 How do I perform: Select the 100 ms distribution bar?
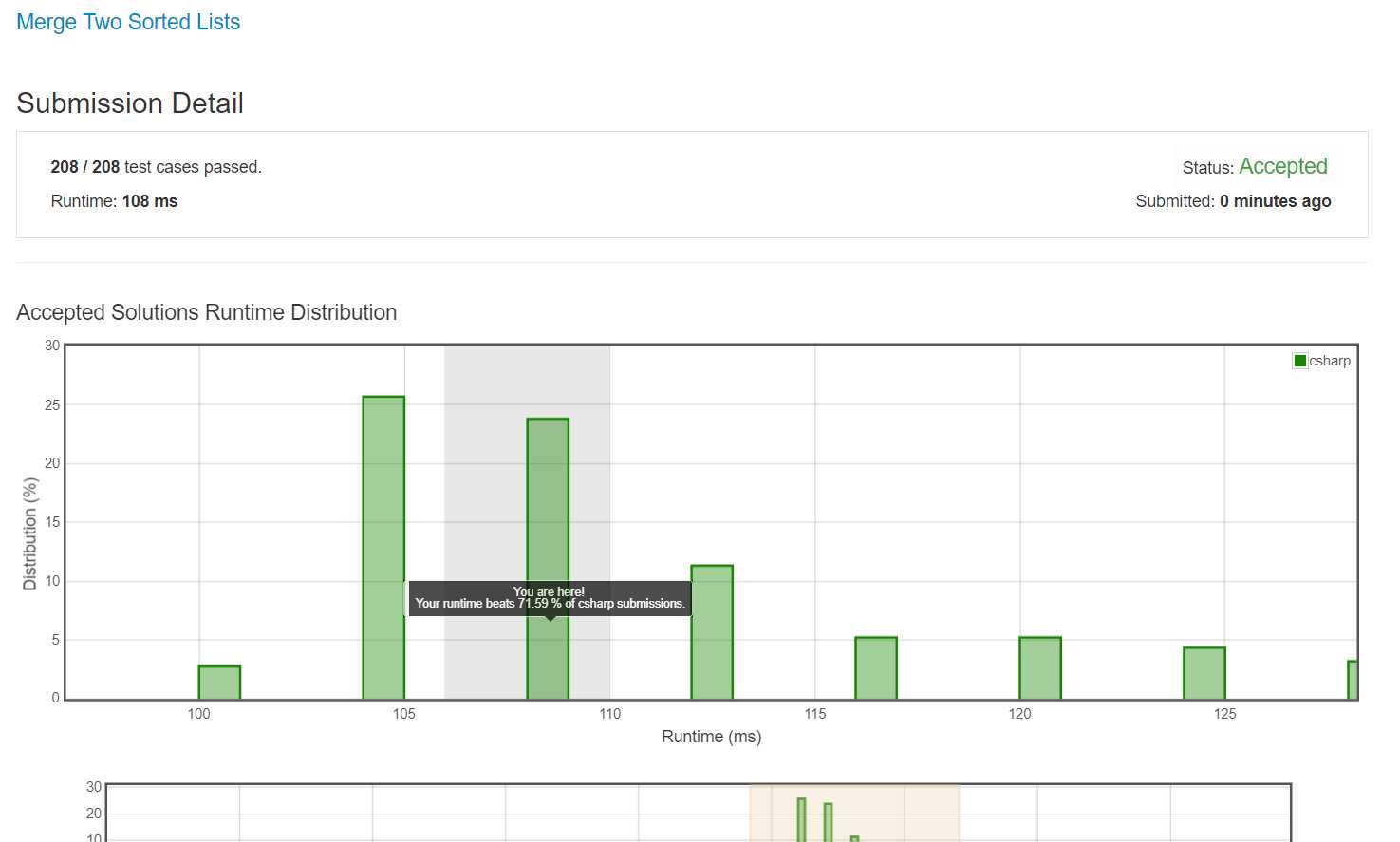click(219, 683)
